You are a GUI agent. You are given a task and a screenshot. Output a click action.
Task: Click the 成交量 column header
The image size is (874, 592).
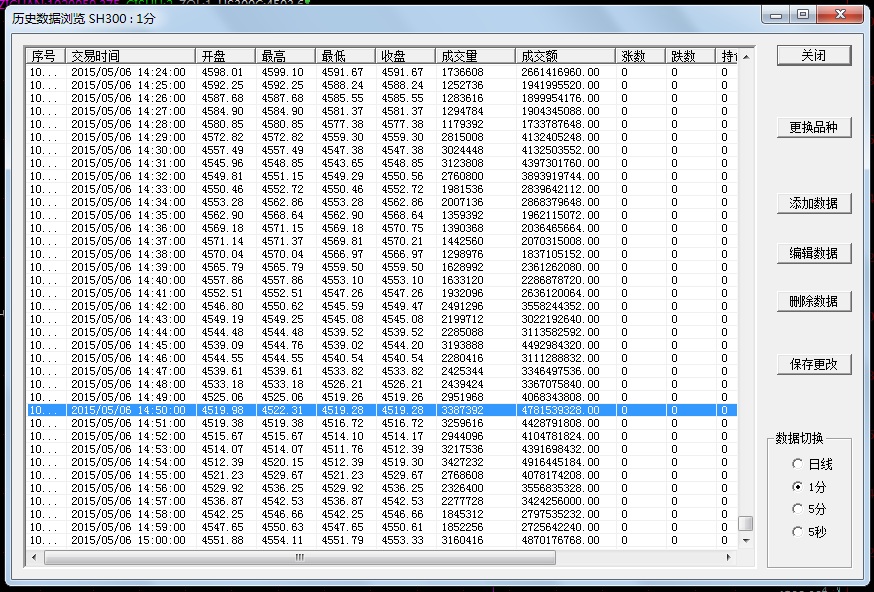474,56
